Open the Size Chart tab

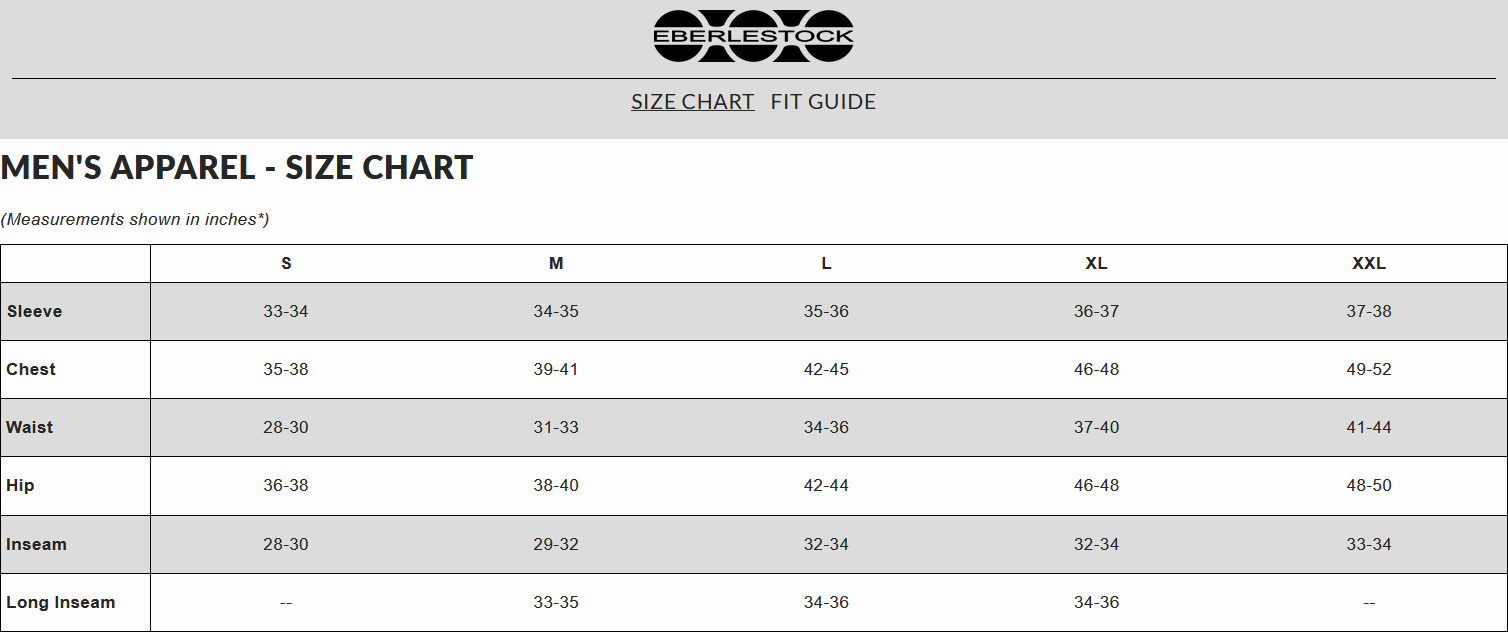click(x=692, y=102)
